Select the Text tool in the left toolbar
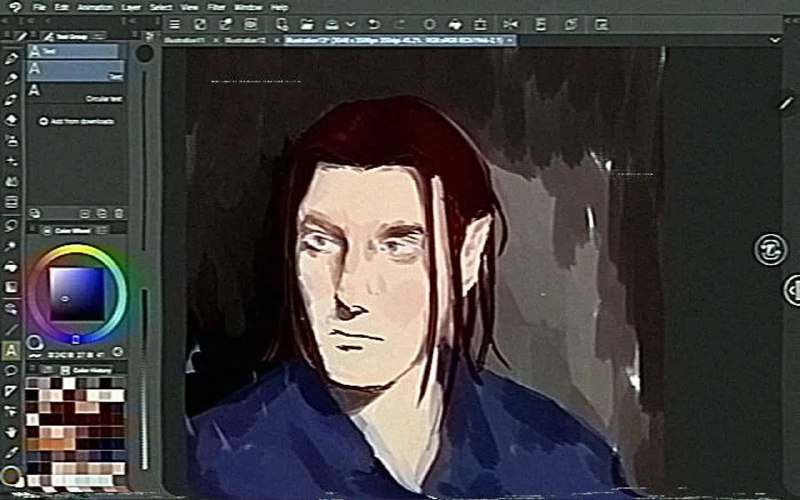 coord(11,351)
